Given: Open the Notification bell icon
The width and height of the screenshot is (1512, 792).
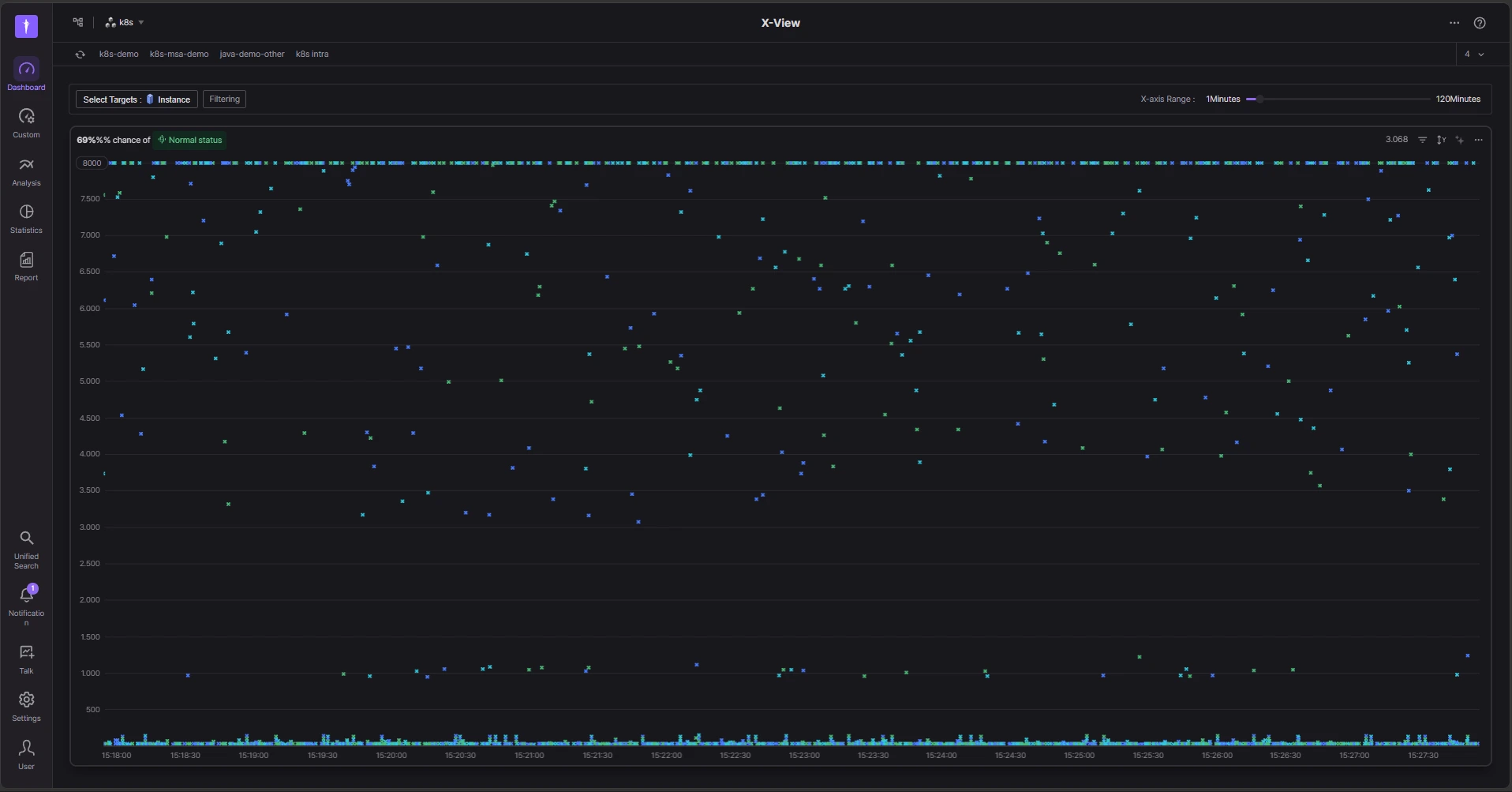Looking at the screenshot, I should [x=26, y=595].
